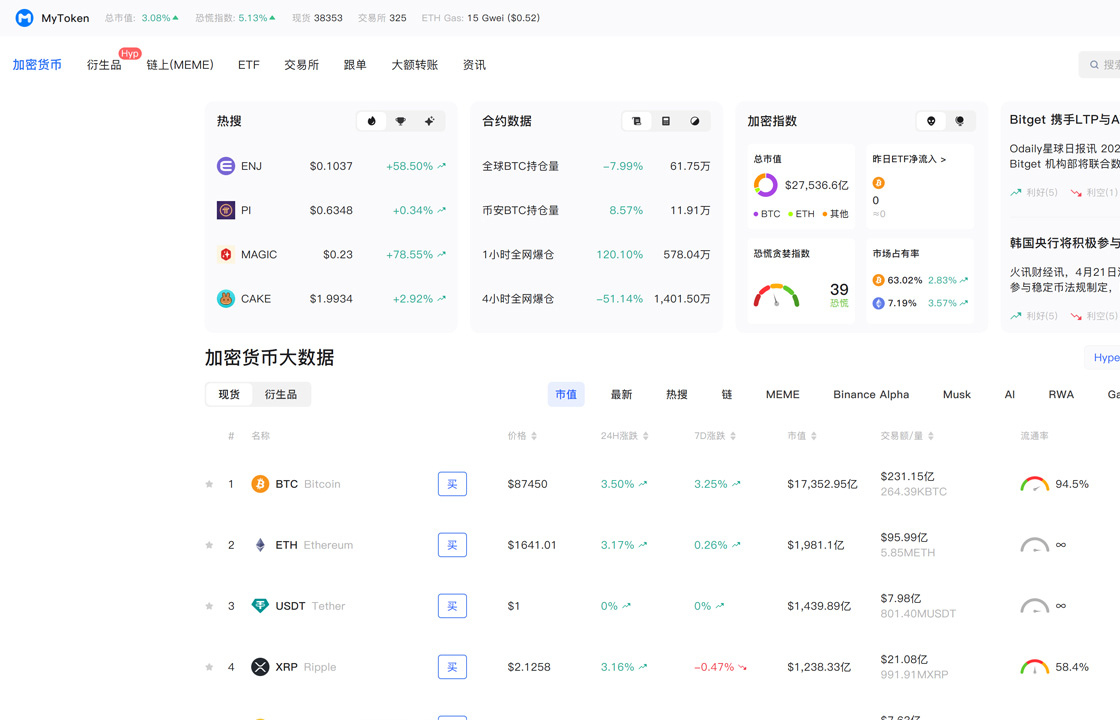Open 交易所 nav item

point(301,65)
